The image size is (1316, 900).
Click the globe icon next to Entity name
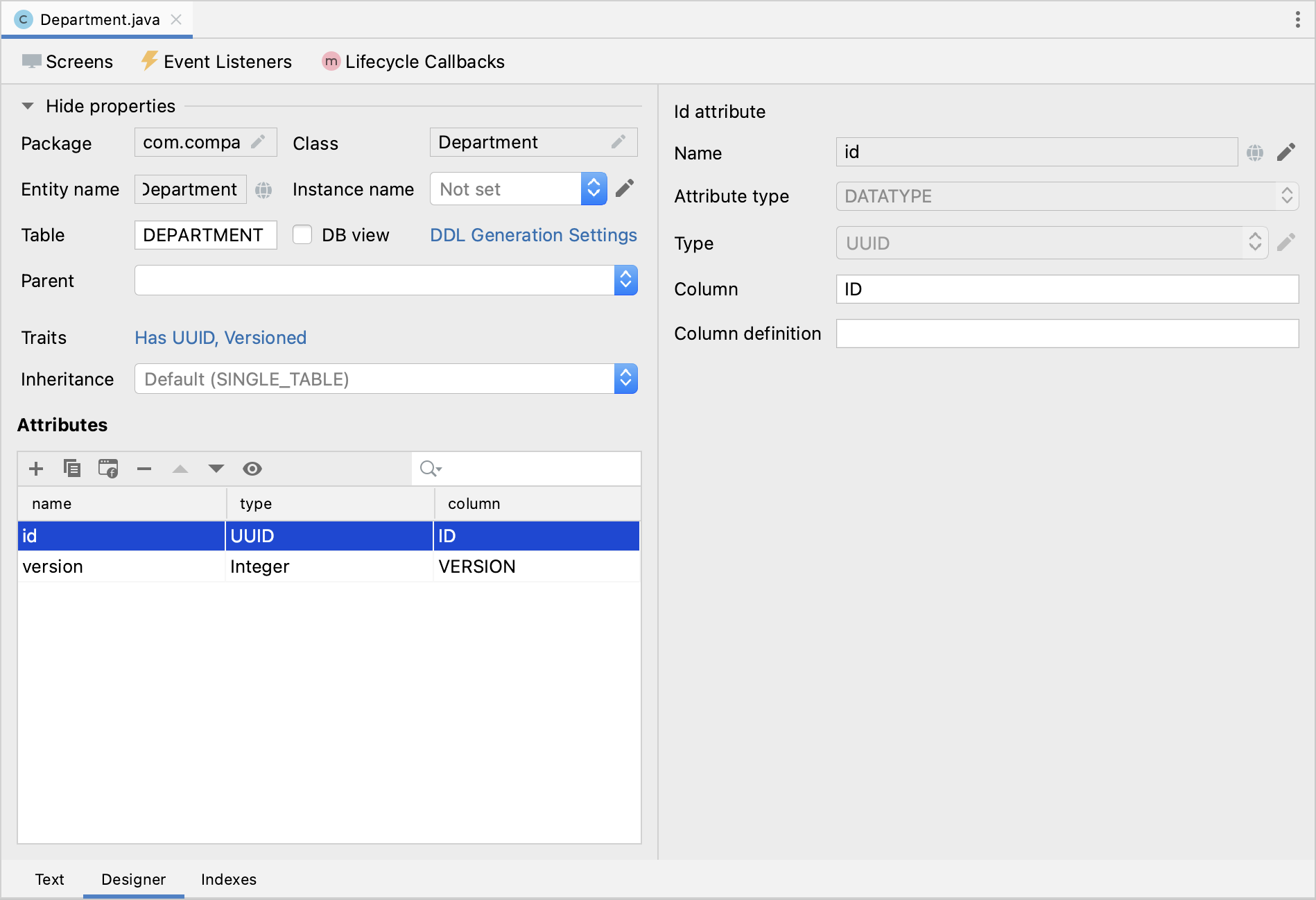[263, 190]
